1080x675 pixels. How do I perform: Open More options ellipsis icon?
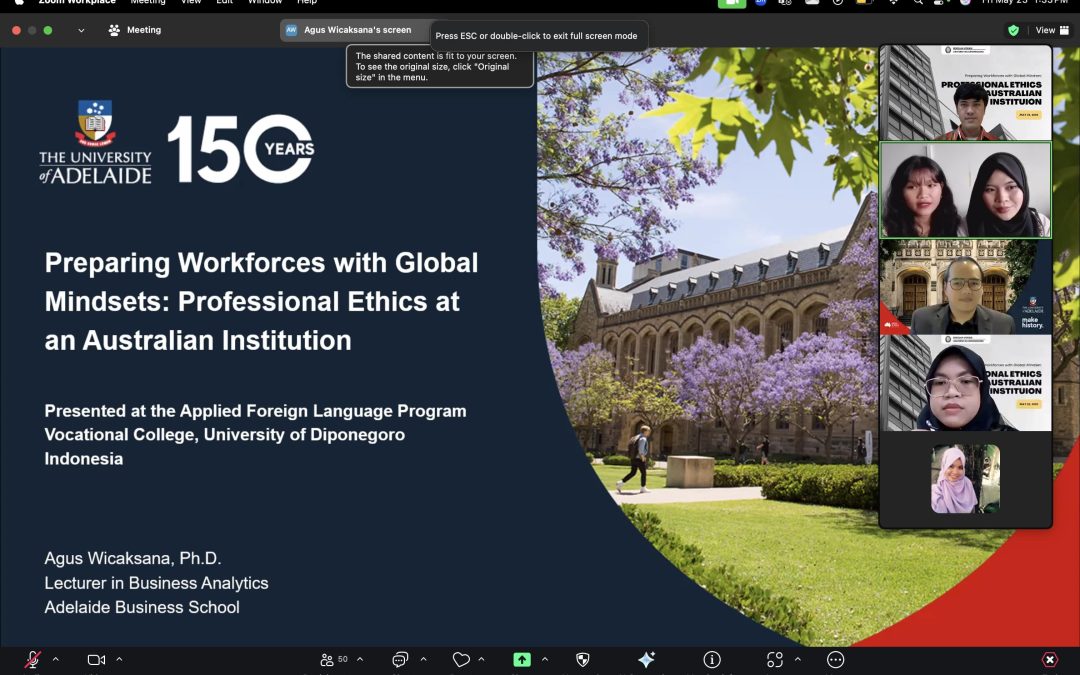pyautogui.click(x=835, y=660)
